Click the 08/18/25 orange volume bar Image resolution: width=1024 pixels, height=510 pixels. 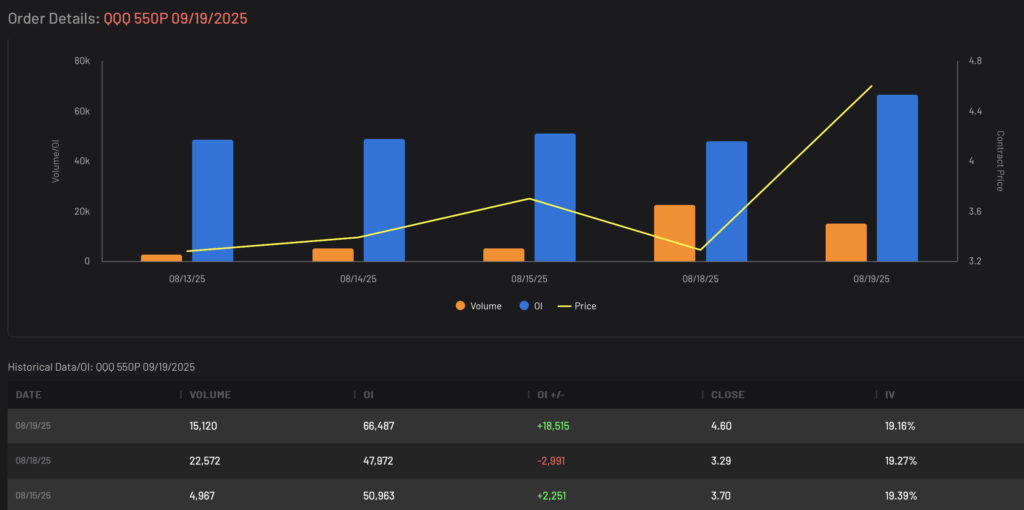pos(675,233)
